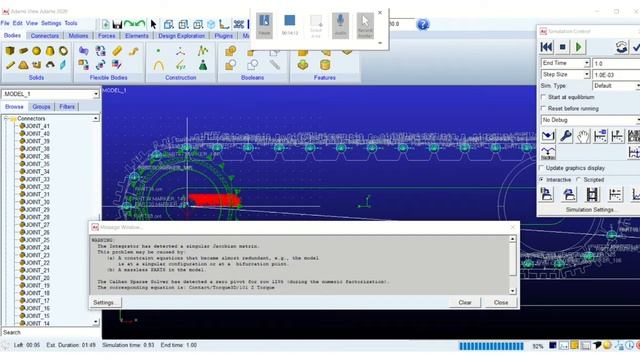Rewind simulation to start
Image resolution: width=640 pixels, height=360 pixels.
tap(547, 47)
